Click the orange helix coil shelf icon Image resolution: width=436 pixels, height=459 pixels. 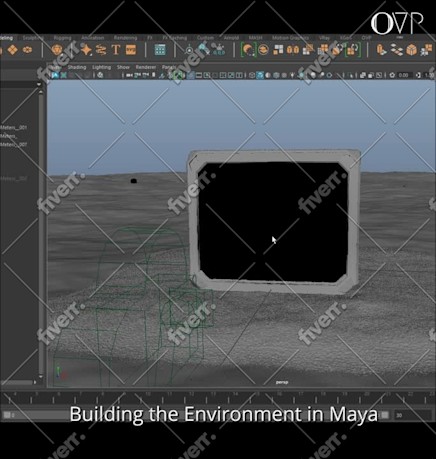click(x=101, y=50)
